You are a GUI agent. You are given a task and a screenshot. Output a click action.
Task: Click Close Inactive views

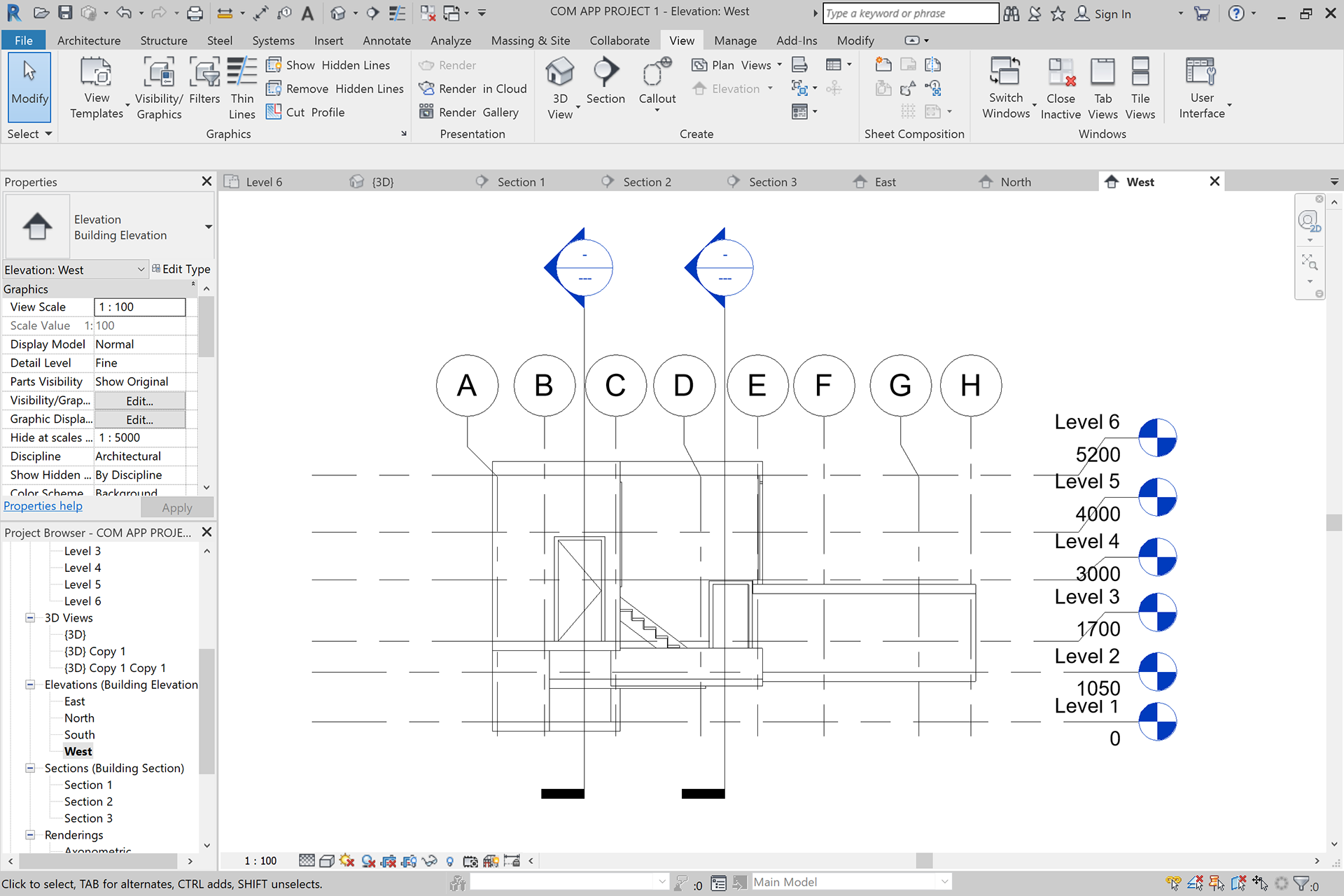(x=1060, y=89)
